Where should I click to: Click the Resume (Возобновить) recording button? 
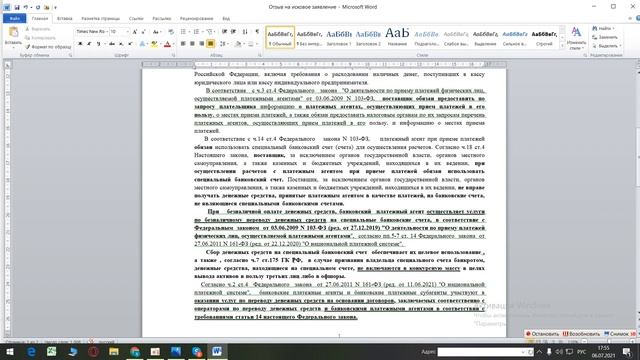coord(581,334)
